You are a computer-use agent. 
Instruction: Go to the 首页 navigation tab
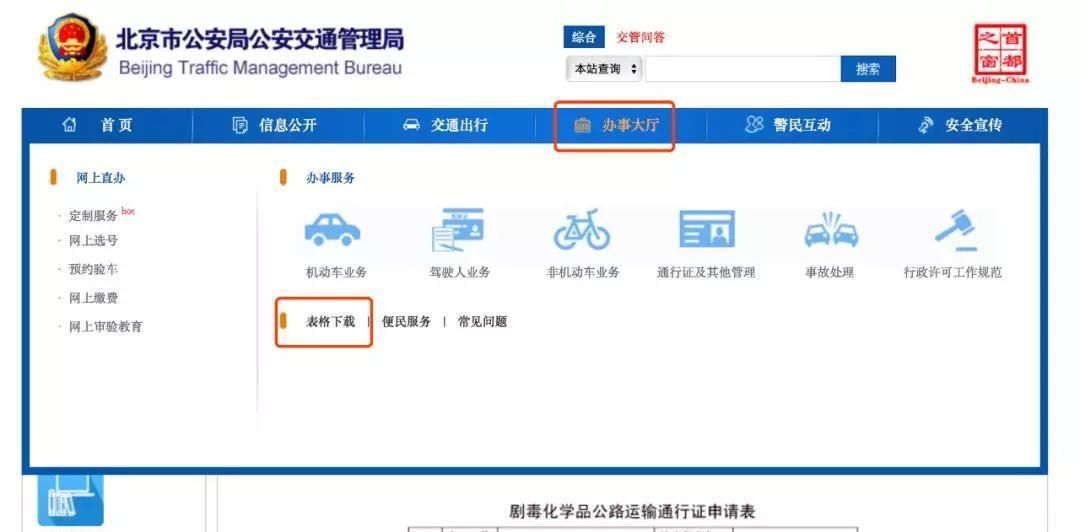pyautogui.click(x=116, y=125)
